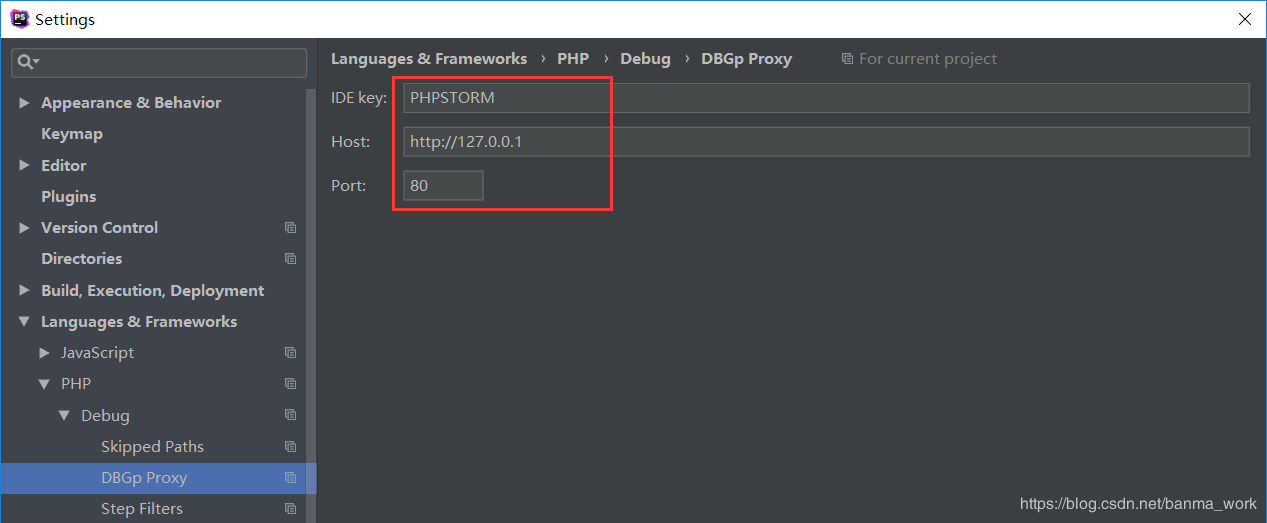Expand the Version Control section arrow
The image size is (1267, 523).
[x=24, y=228]
